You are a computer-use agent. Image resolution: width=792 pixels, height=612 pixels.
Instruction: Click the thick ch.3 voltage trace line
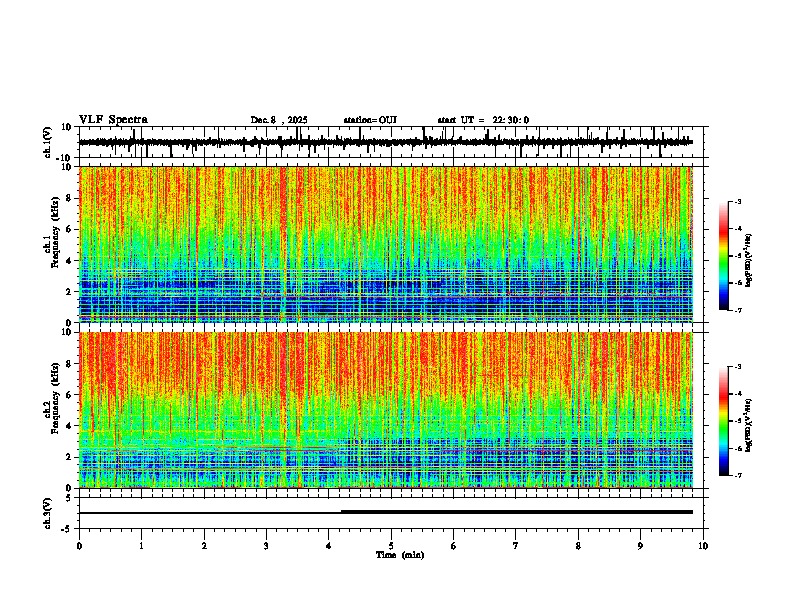[x=516, y=512]
